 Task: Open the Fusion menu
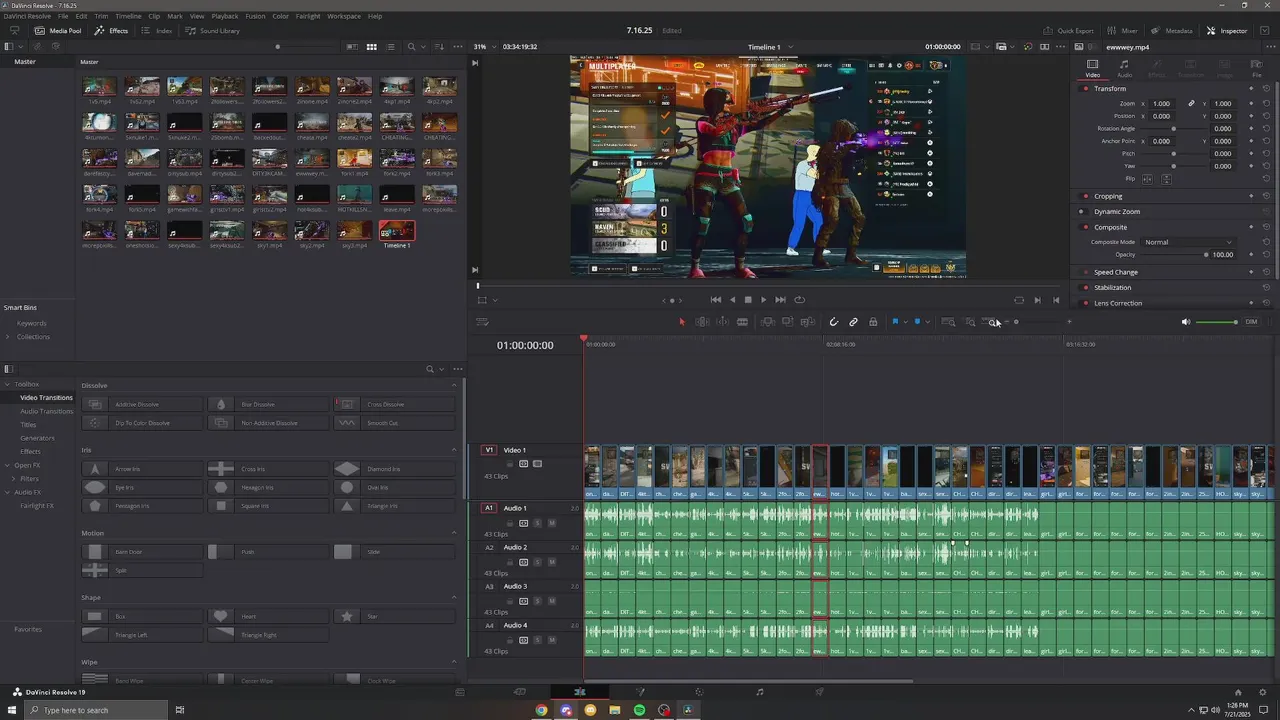[255, 16]
